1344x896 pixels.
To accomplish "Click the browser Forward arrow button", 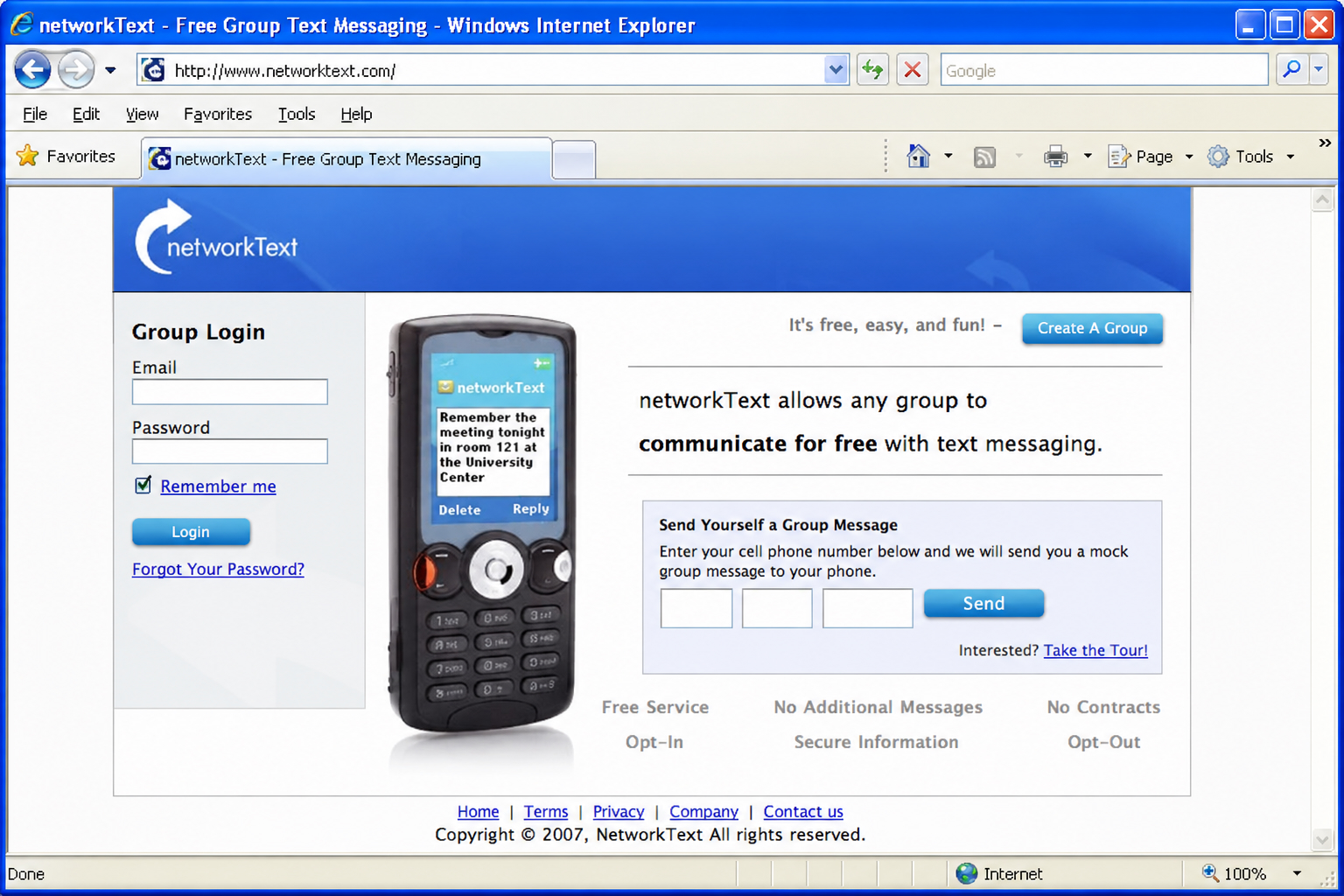I will [x=76, y=70].
